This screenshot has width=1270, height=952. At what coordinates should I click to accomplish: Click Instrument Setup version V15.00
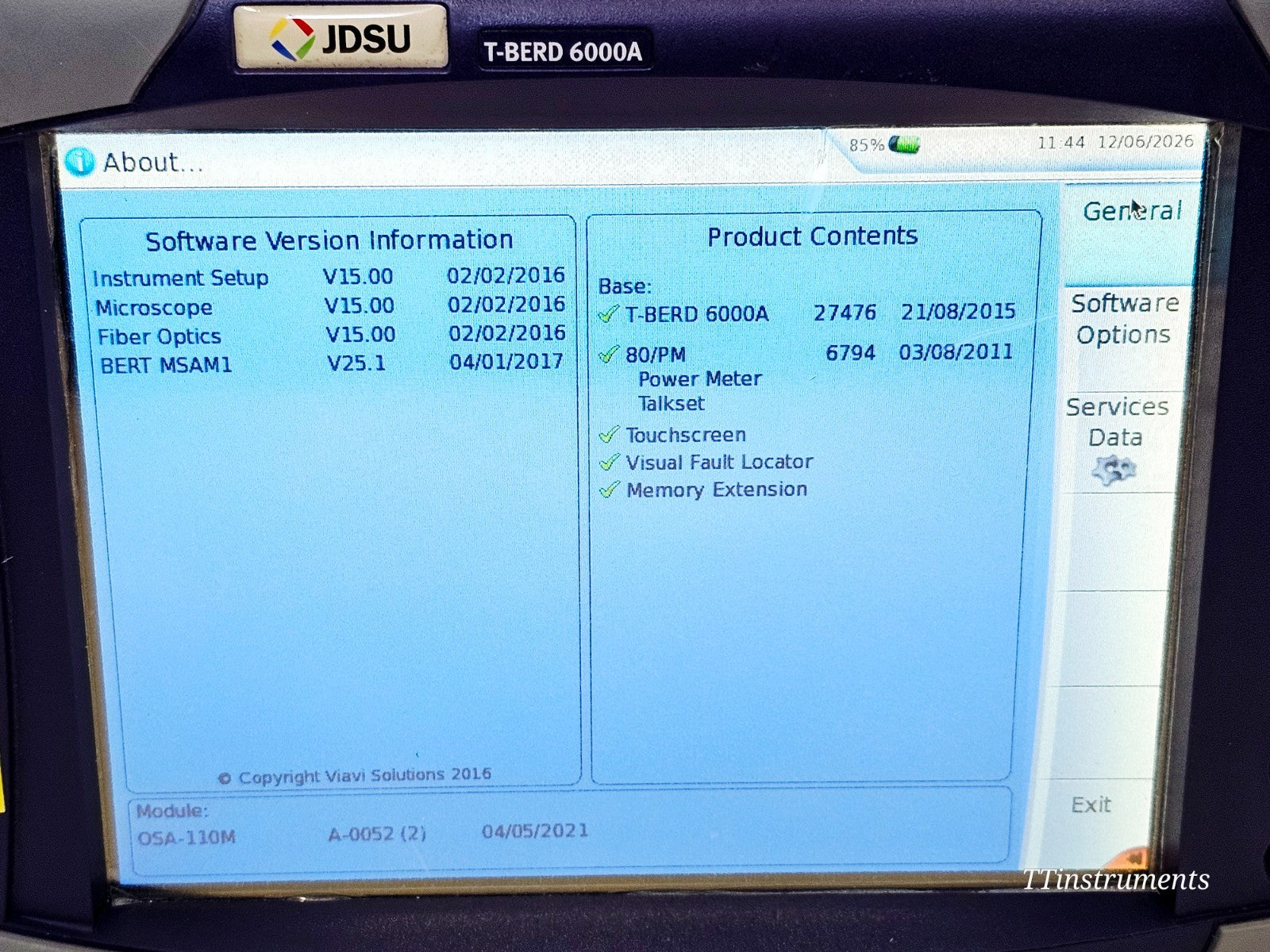click(358, 276)
